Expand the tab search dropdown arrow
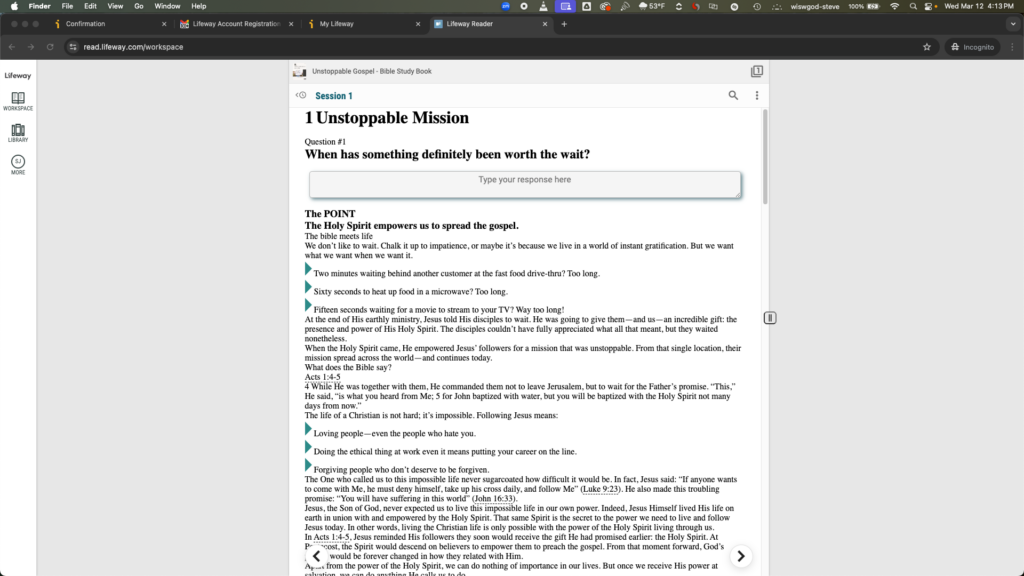Image resolution: width=1024 pixels, height=576 pixels. (1013, 24)
